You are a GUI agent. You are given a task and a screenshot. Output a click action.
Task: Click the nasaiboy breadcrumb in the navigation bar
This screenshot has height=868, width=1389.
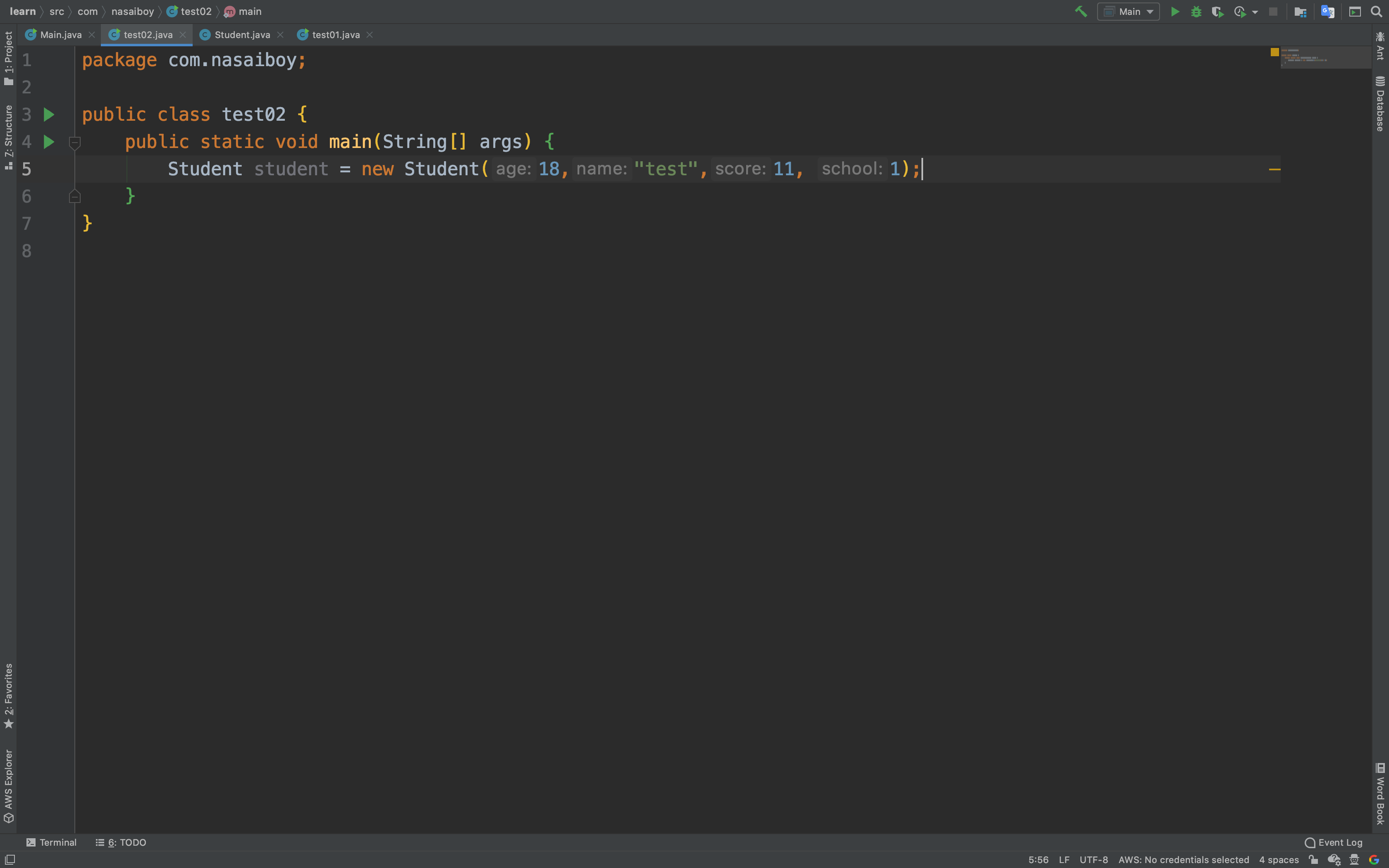click(x=132, y=11)
